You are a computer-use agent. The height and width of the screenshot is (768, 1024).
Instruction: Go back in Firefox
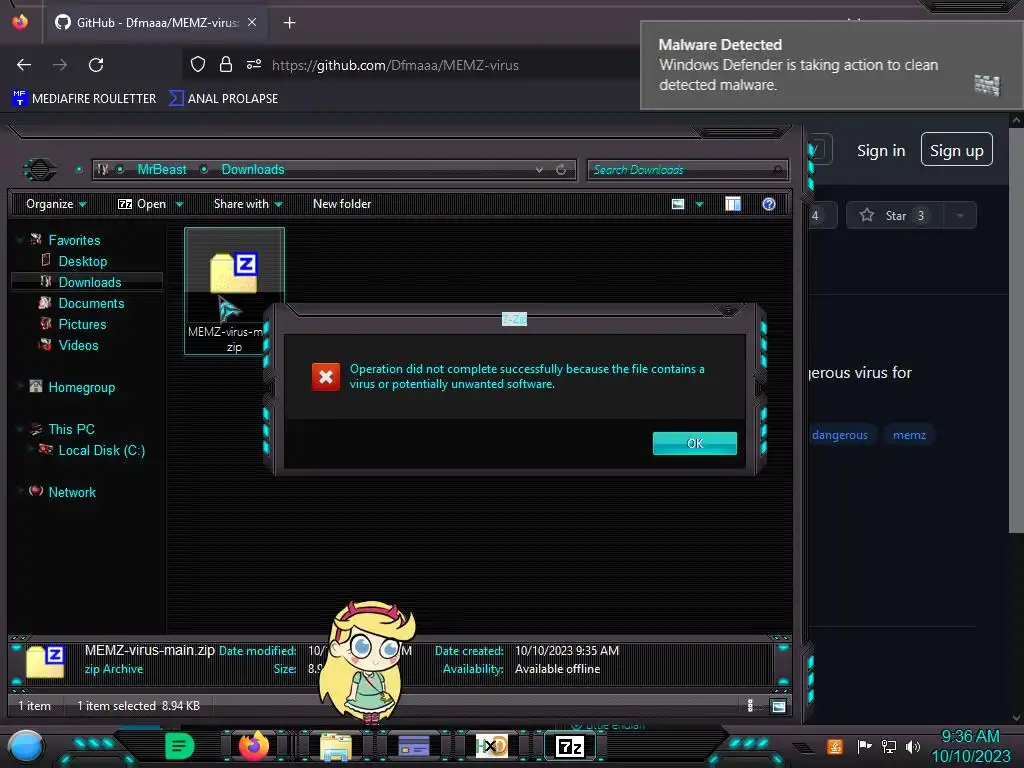click(24, 65)
